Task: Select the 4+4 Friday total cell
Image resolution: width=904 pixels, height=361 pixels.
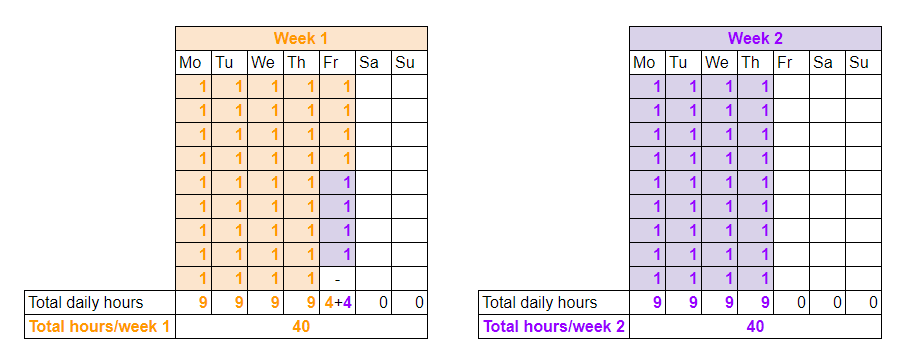Action: [x=337, y=303]
